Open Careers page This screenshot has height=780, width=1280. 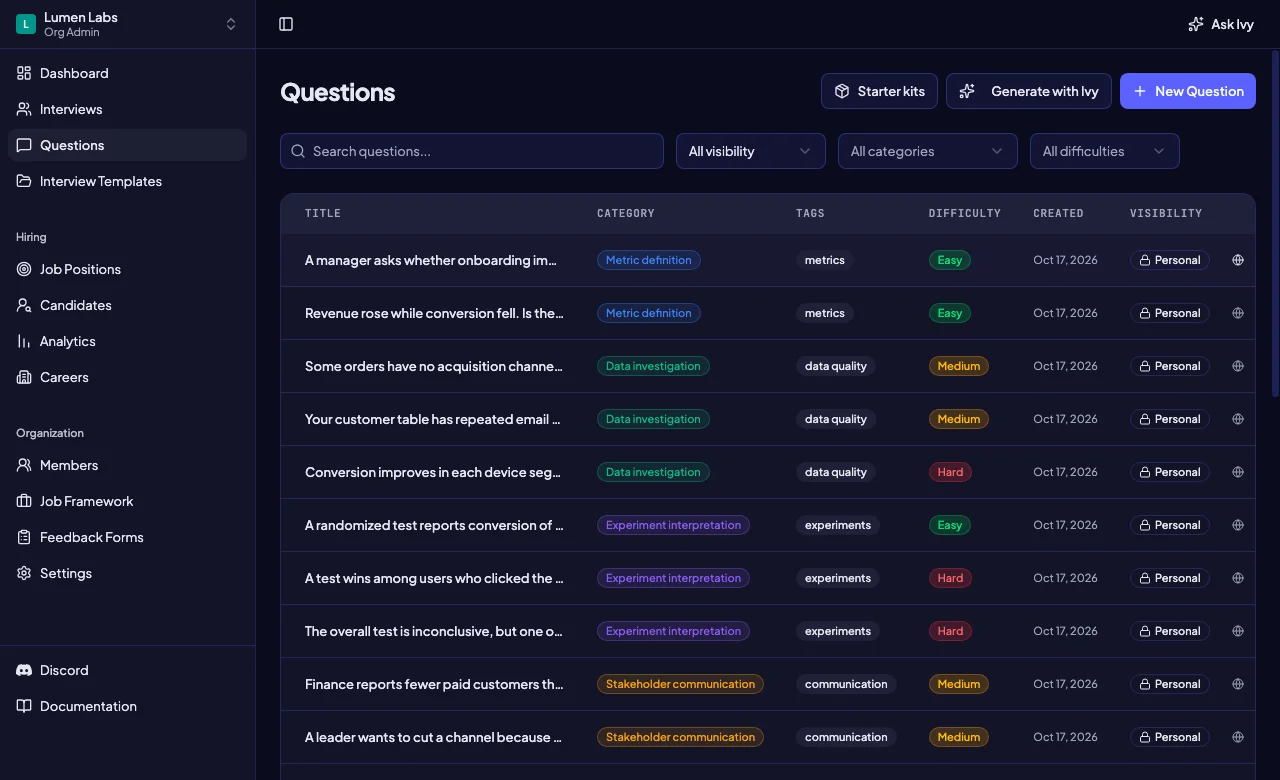(127, 377)
